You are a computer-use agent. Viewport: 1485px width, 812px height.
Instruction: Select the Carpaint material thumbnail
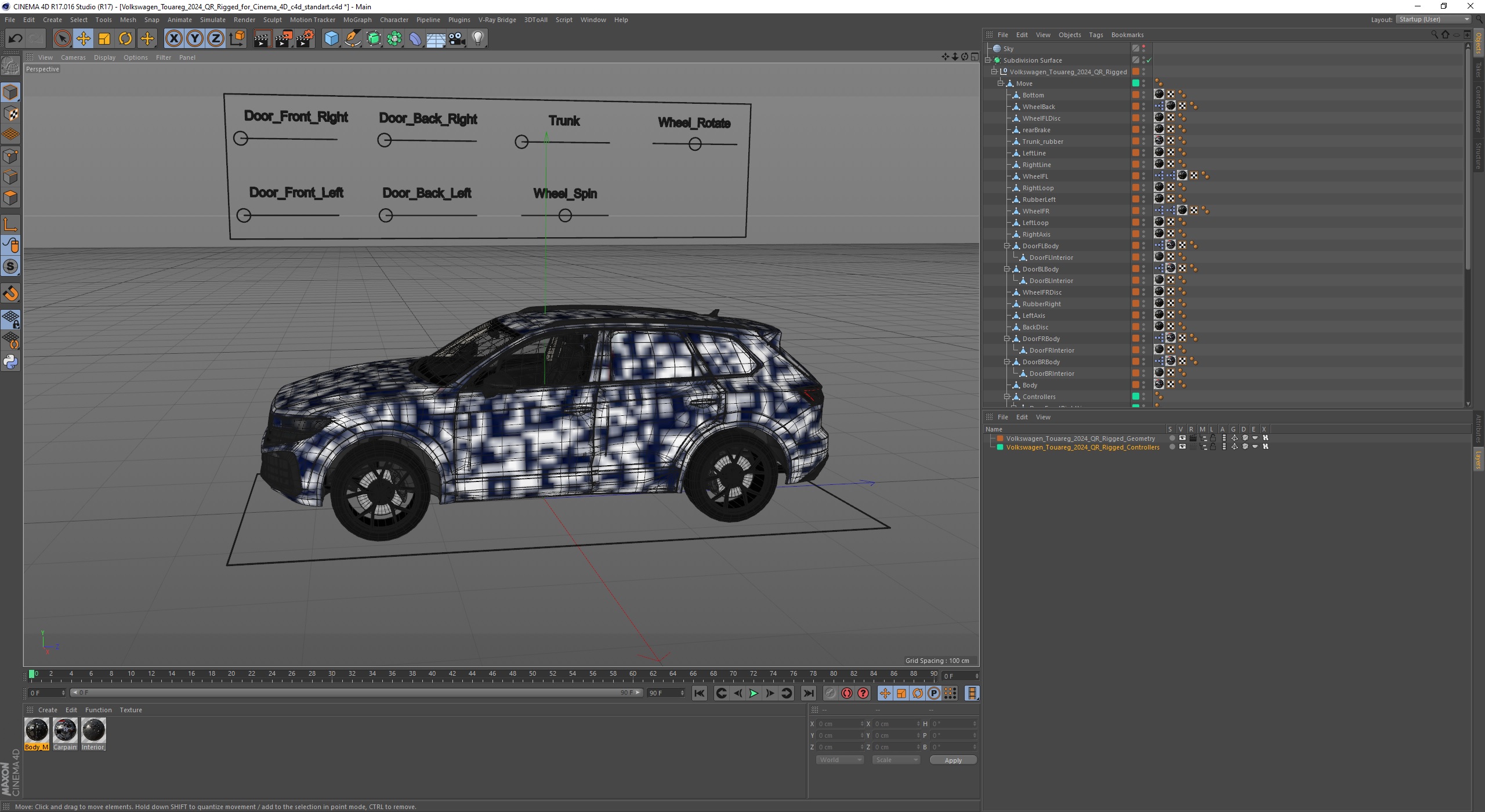point(65,731)
